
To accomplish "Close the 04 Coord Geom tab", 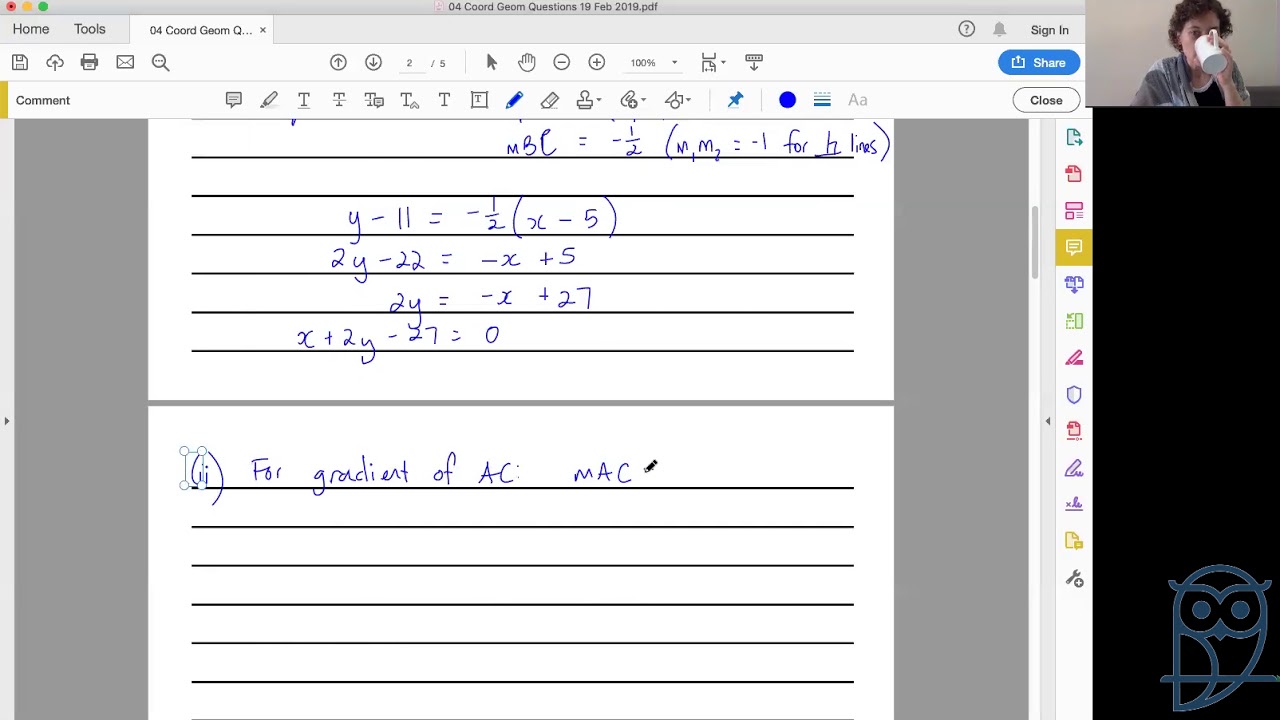I will pyautogui.click(x=263, y=30).
